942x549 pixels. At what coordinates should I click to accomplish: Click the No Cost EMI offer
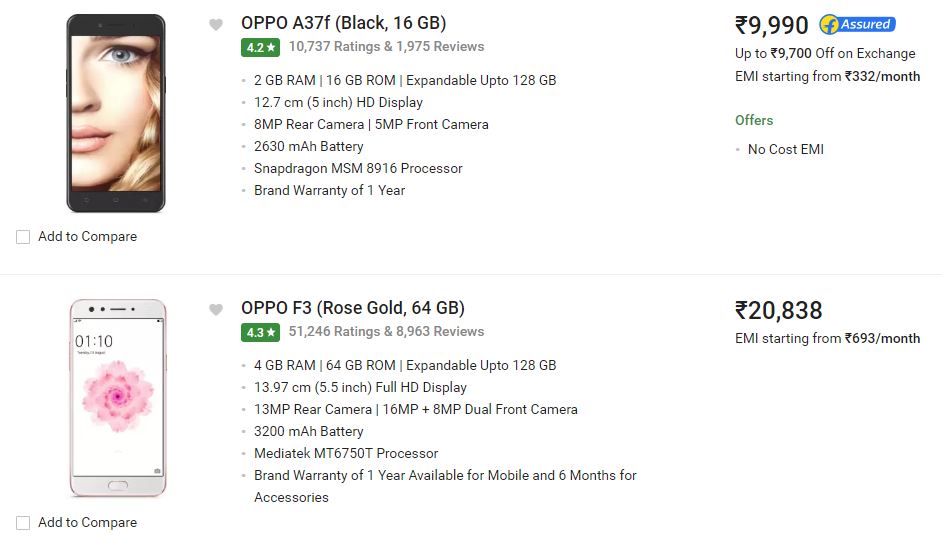tap(785, 149)
